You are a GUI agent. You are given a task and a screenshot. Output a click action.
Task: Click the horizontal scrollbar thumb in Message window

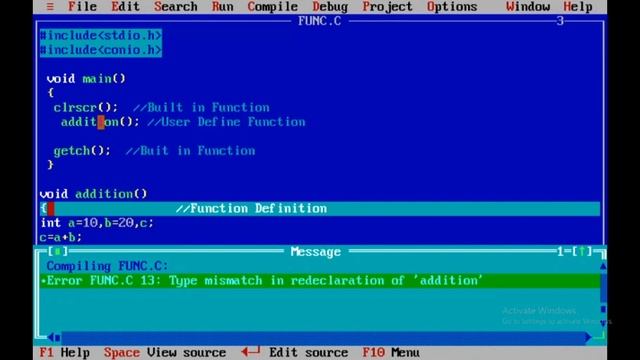58,338
